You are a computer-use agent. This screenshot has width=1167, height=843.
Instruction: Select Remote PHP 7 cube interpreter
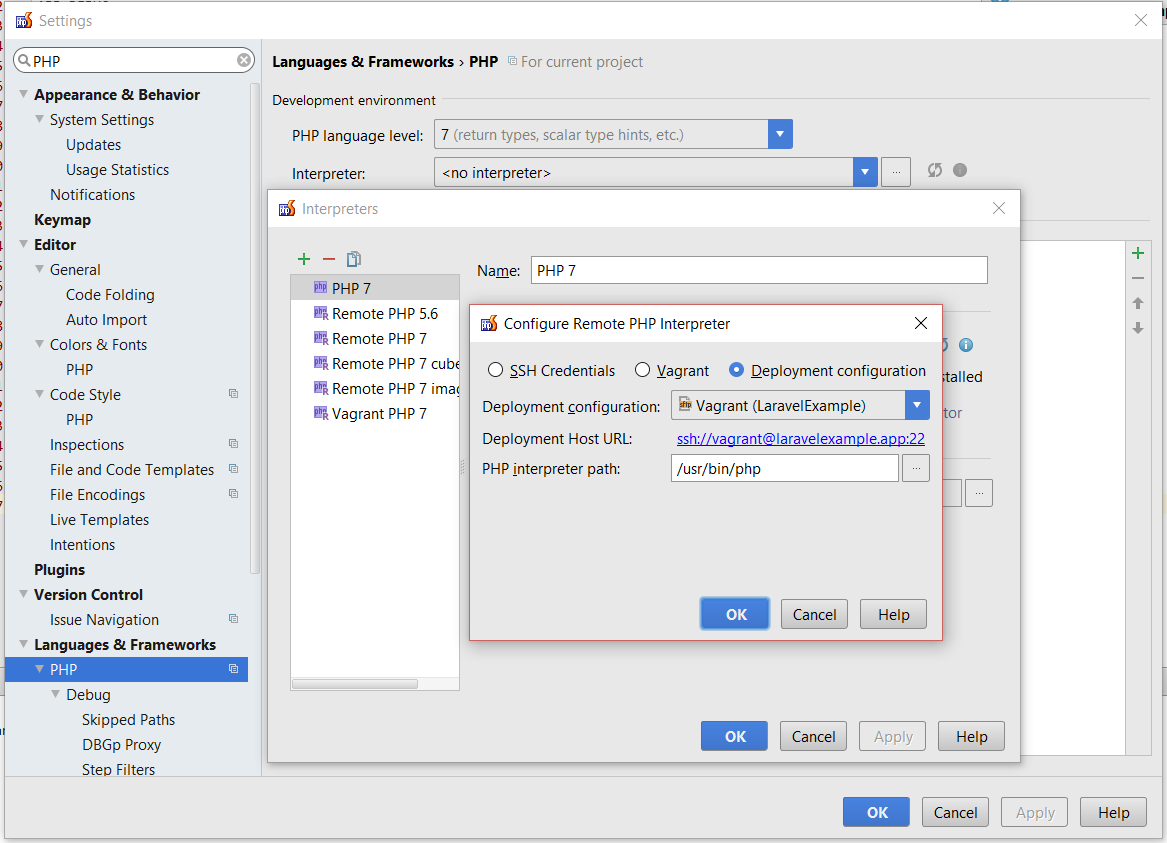[375, 363]
